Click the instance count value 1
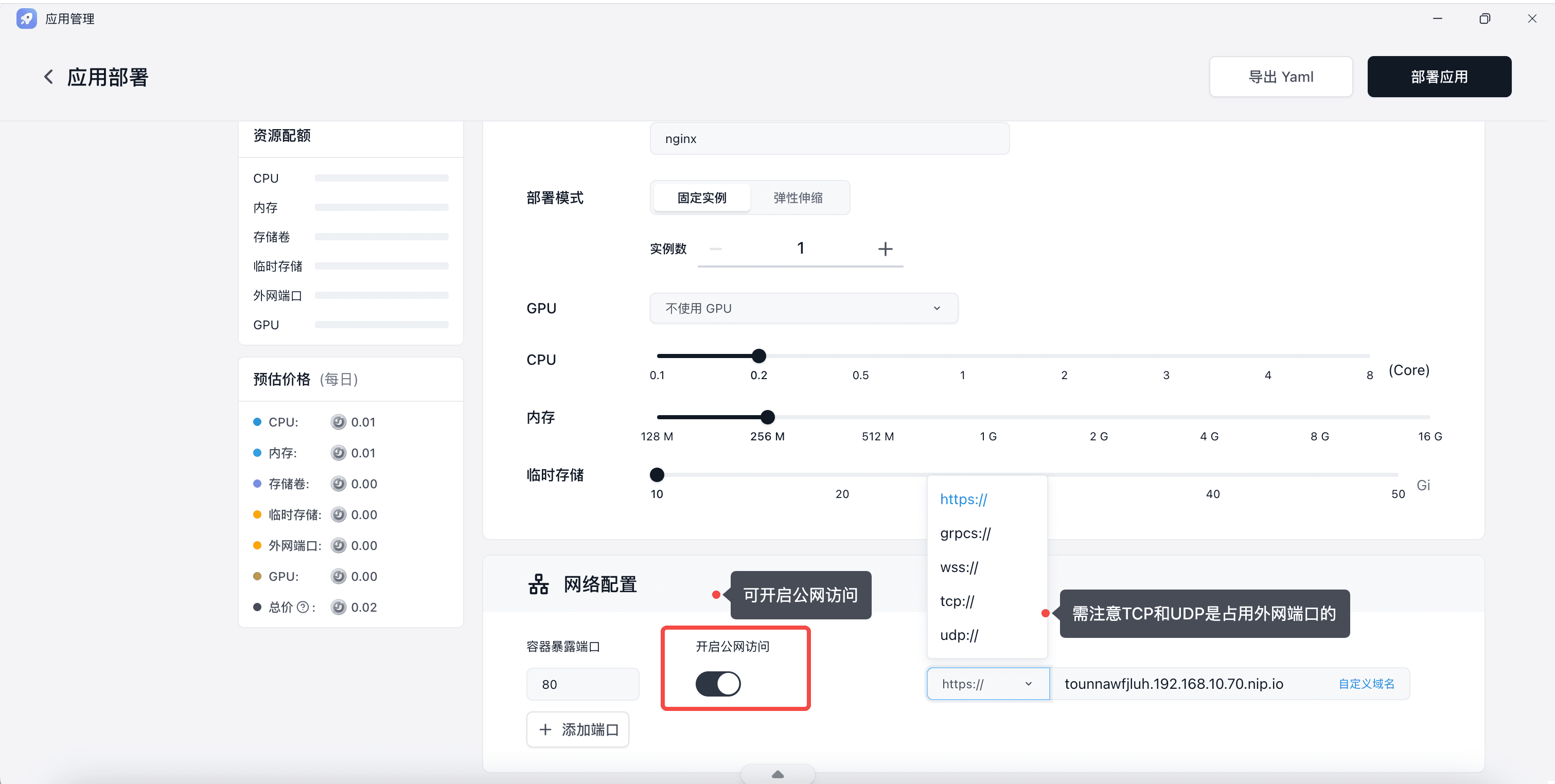The width and height of the screenshot is (1555, 784). (801, 248)
